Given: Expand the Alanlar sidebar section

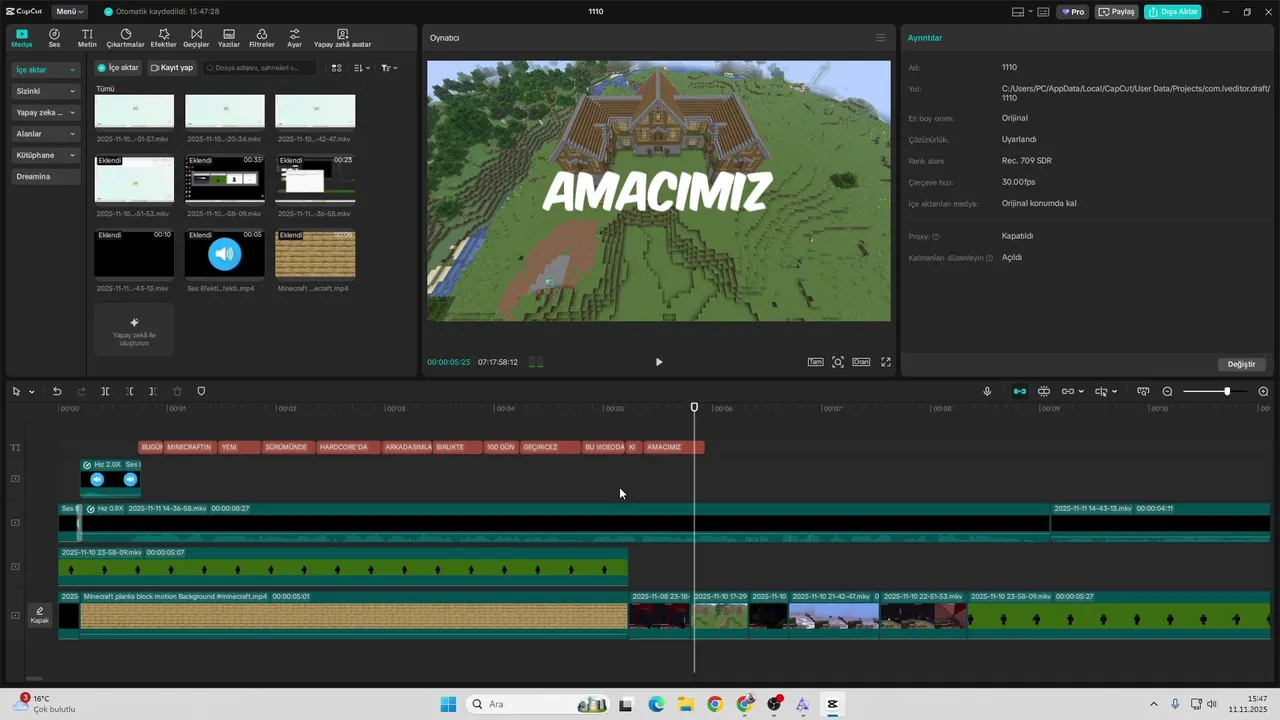Looking at the screenshot, I should point(45,134).
